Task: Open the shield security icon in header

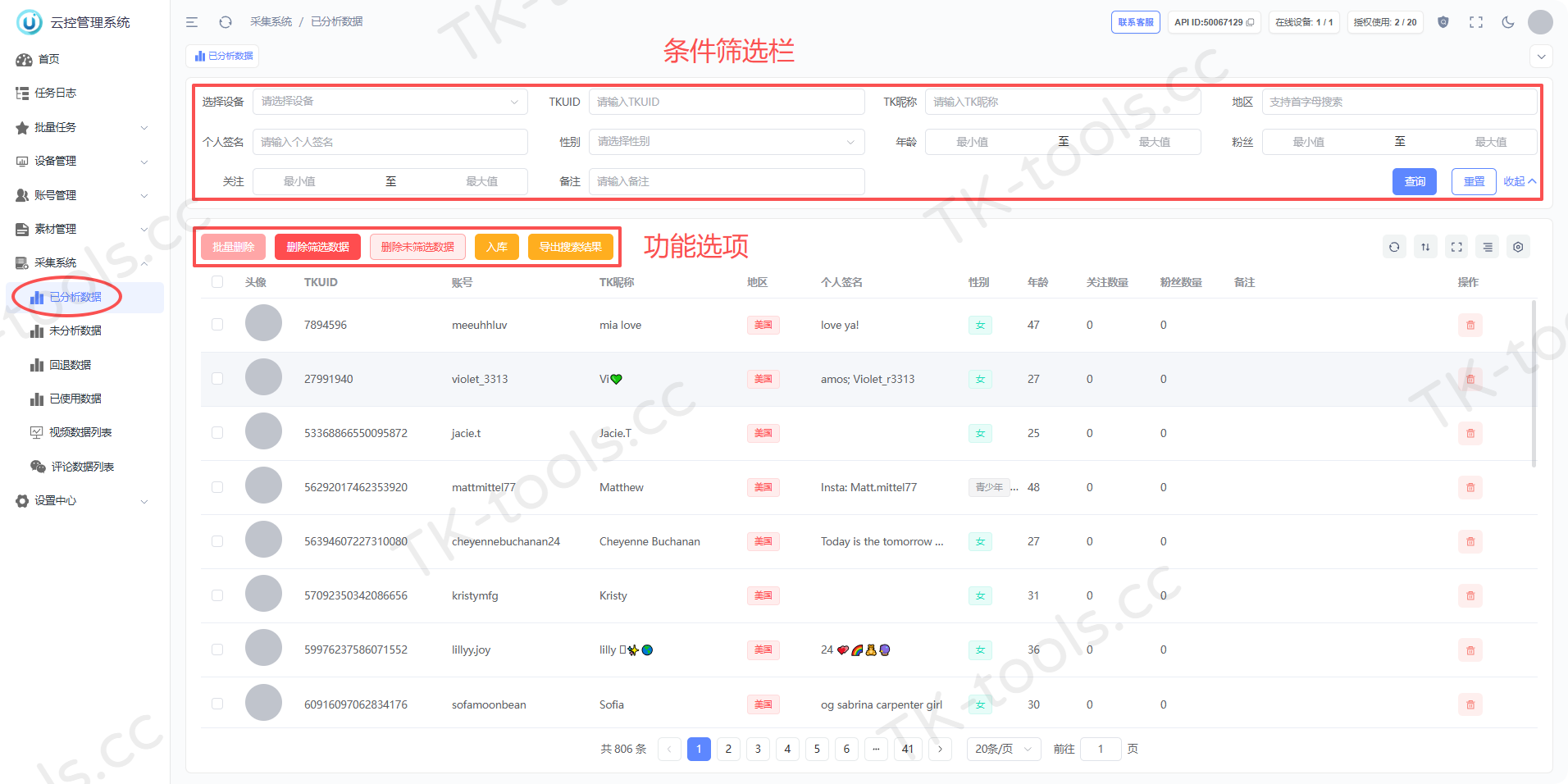Action: 1443,22
